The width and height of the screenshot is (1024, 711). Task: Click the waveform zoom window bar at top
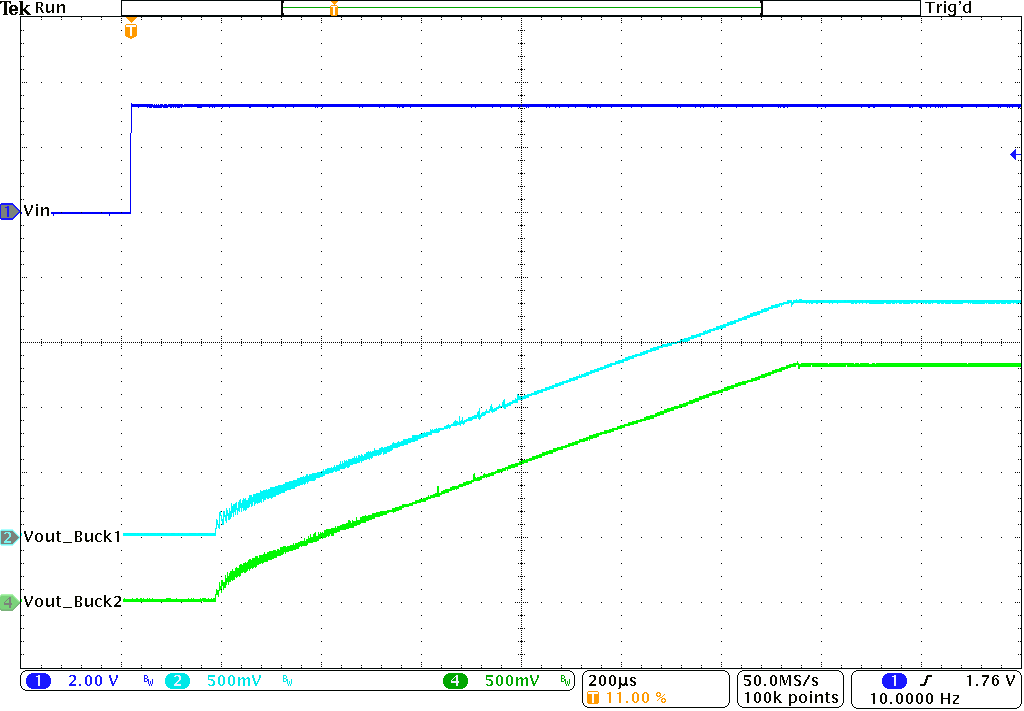[x=520, y=8]
